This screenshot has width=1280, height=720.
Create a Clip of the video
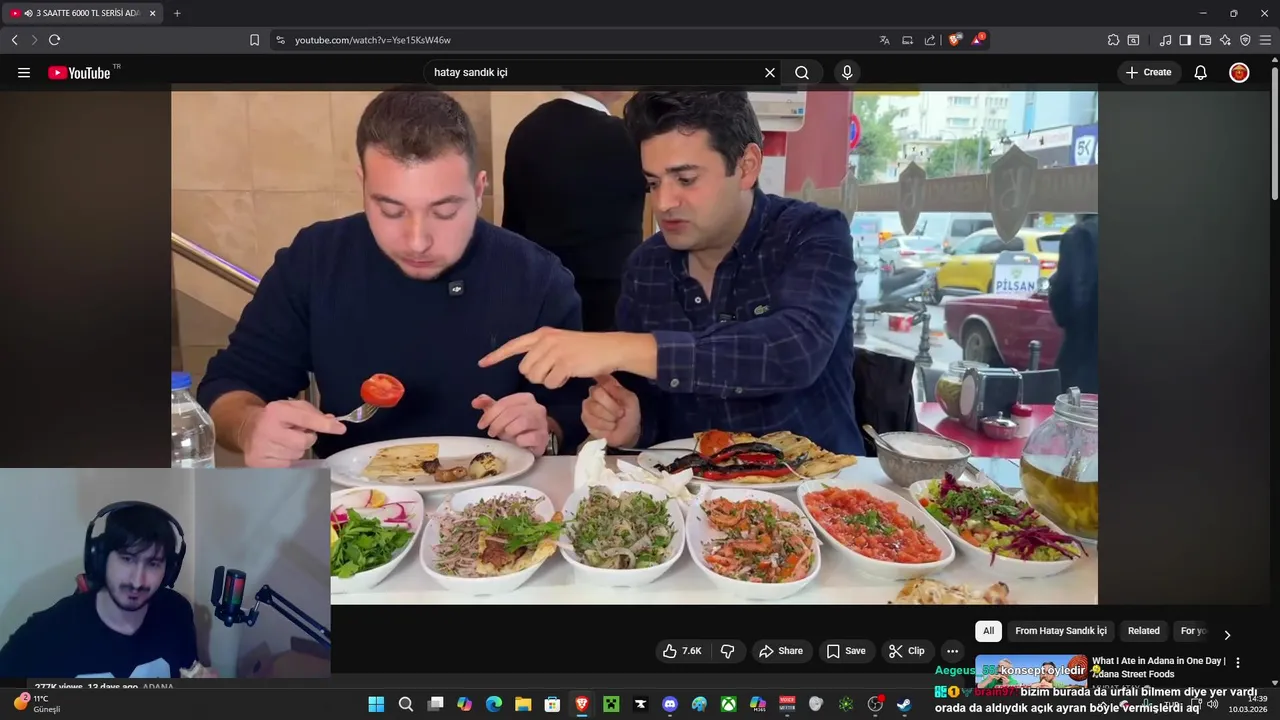point(906,651)
